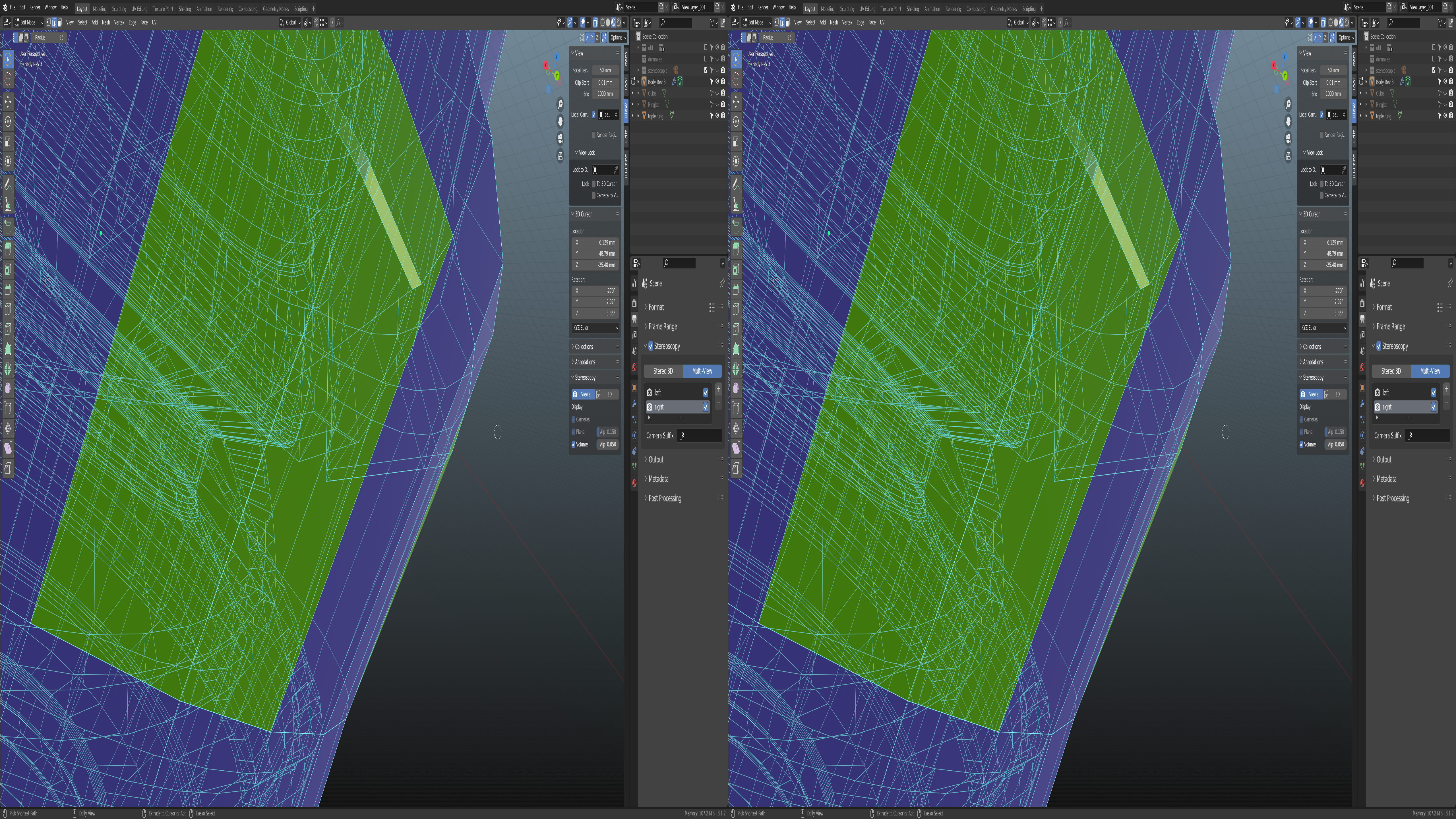
Task: Open Modifier properties wrench tab in left copy
Action: pos(634,404)
